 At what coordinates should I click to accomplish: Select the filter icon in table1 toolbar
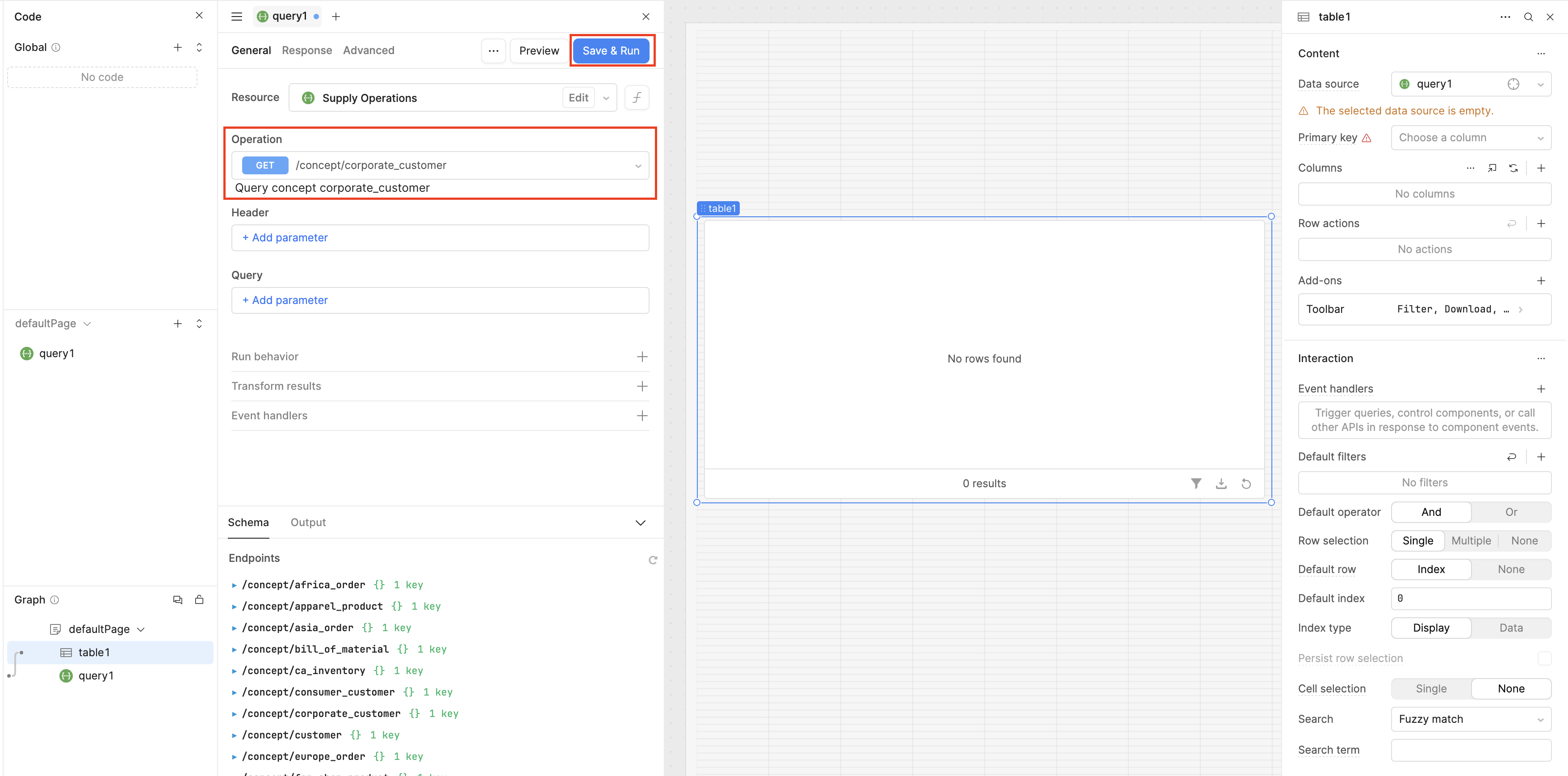click(x=1195, y=483)
